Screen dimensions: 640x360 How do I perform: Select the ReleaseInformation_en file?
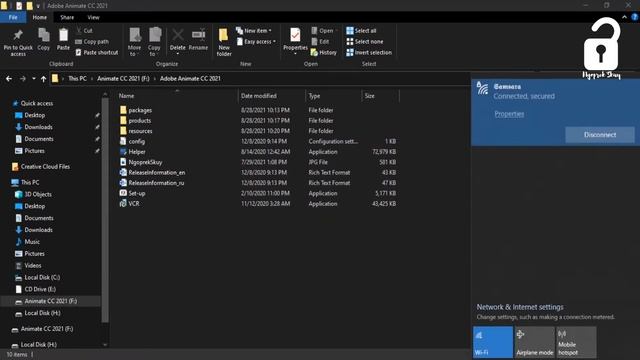tap(152, 173)
